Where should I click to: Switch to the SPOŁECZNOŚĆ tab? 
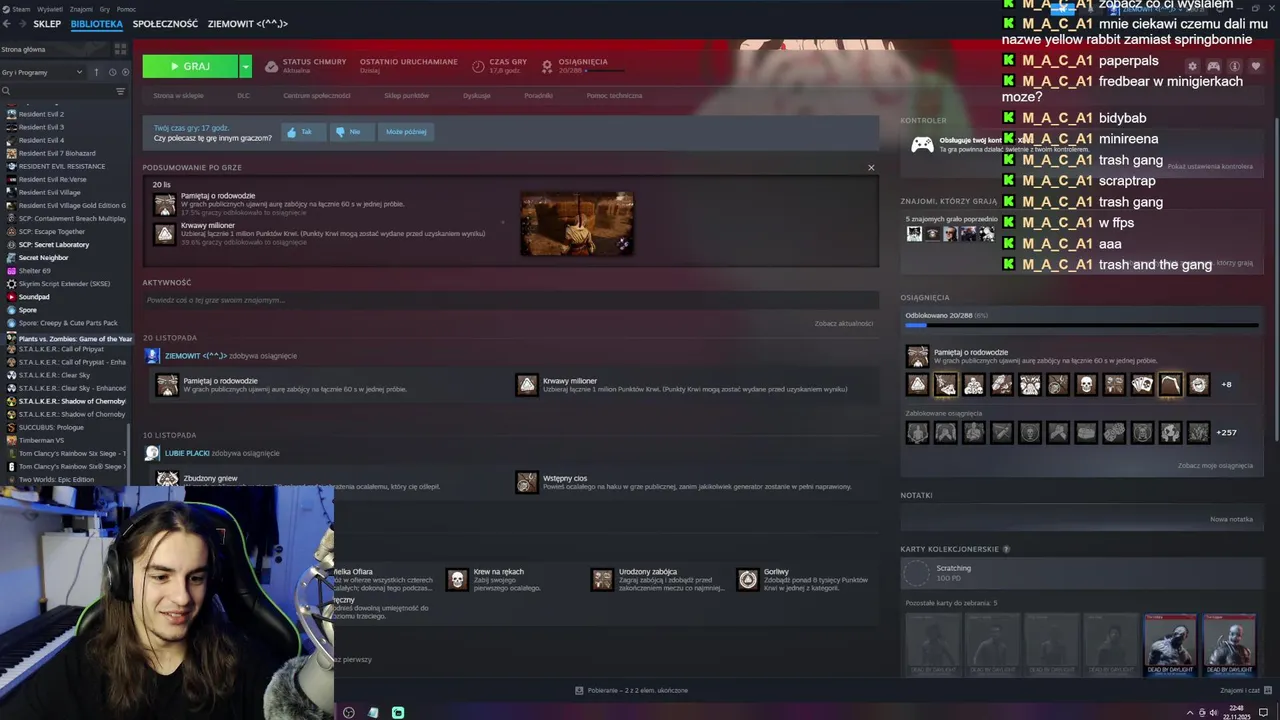165,23
